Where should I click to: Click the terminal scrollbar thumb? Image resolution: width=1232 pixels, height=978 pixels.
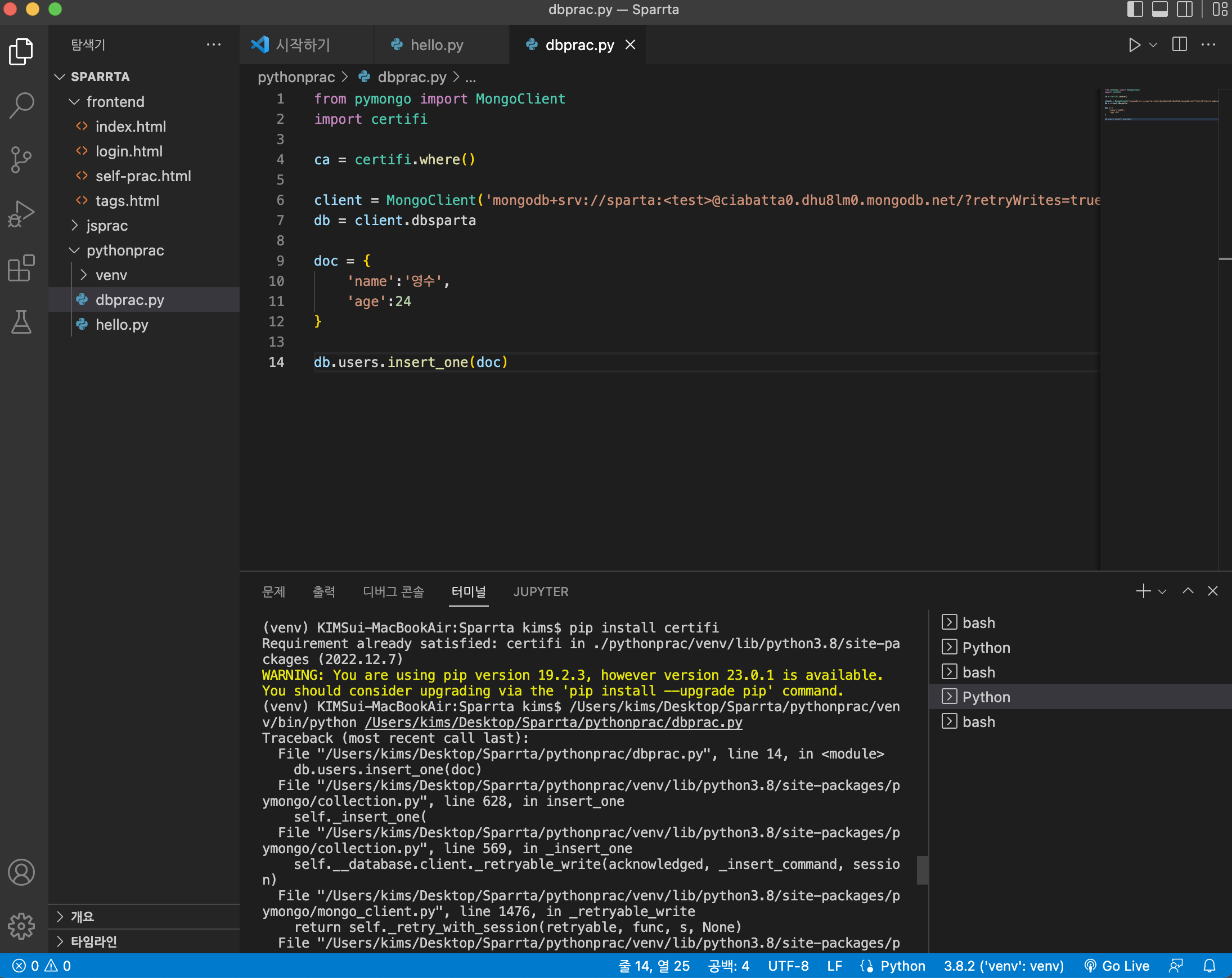point(922,869)
